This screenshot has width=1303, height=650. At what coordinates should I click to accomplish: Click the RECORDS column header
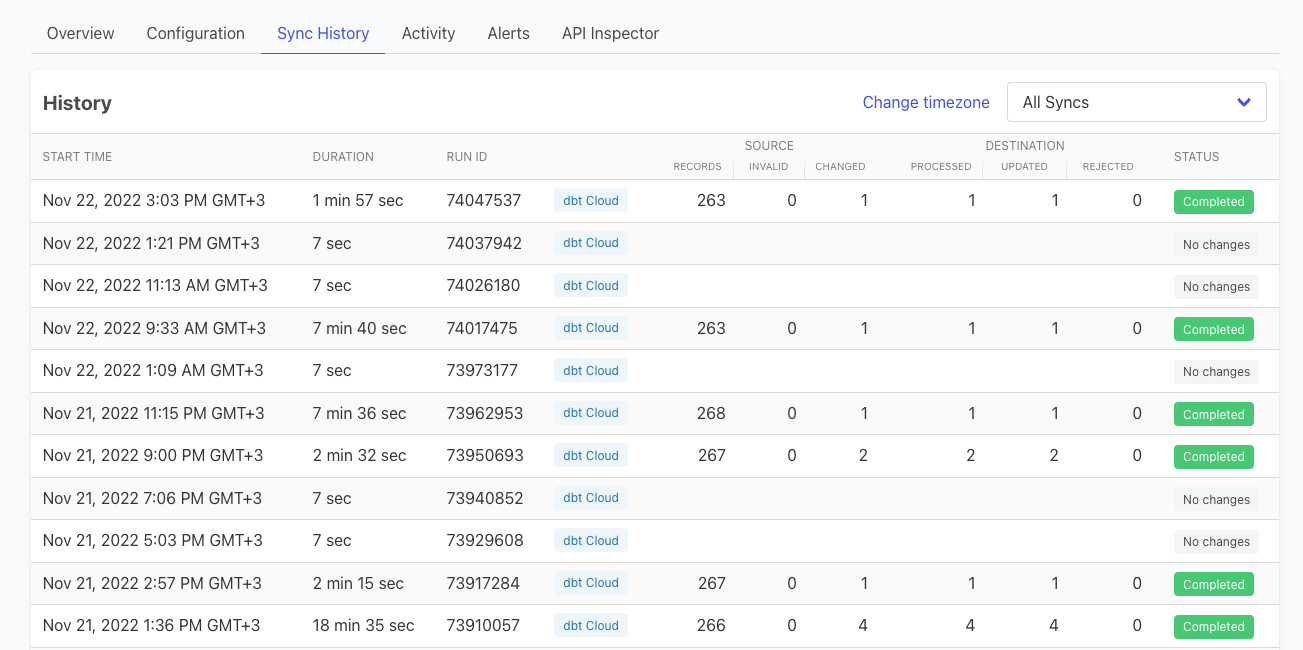697,167
